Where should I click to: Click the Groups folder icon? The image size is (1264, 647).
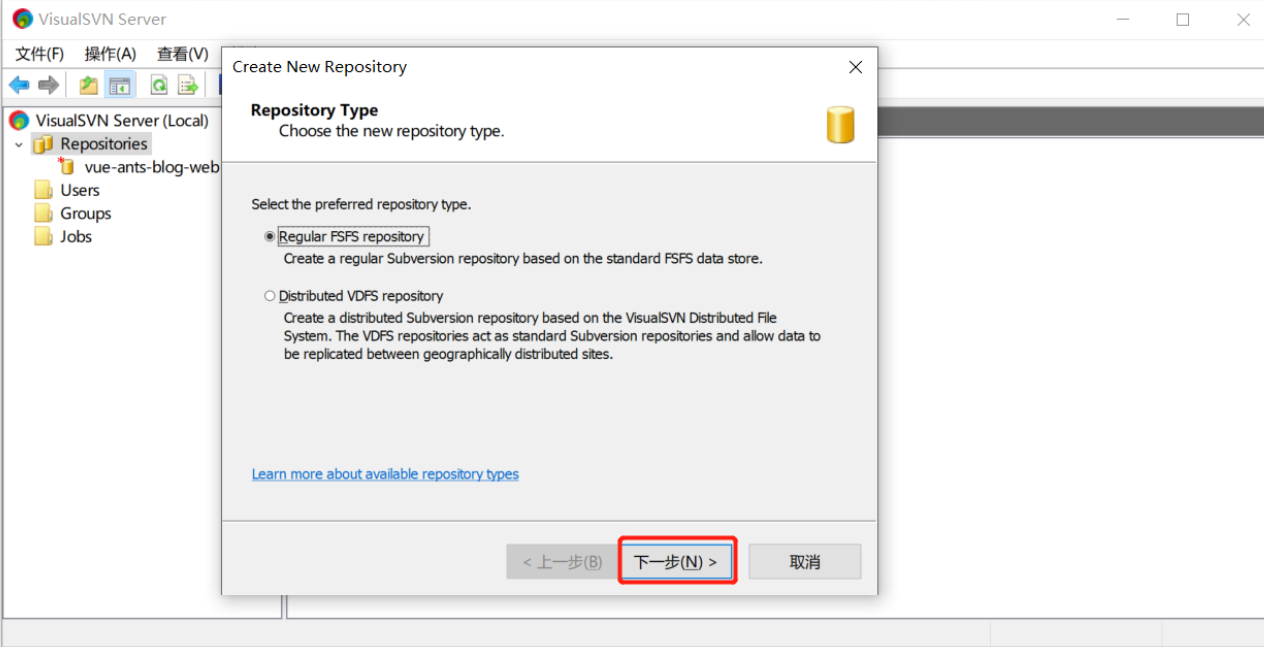point(43,213)
